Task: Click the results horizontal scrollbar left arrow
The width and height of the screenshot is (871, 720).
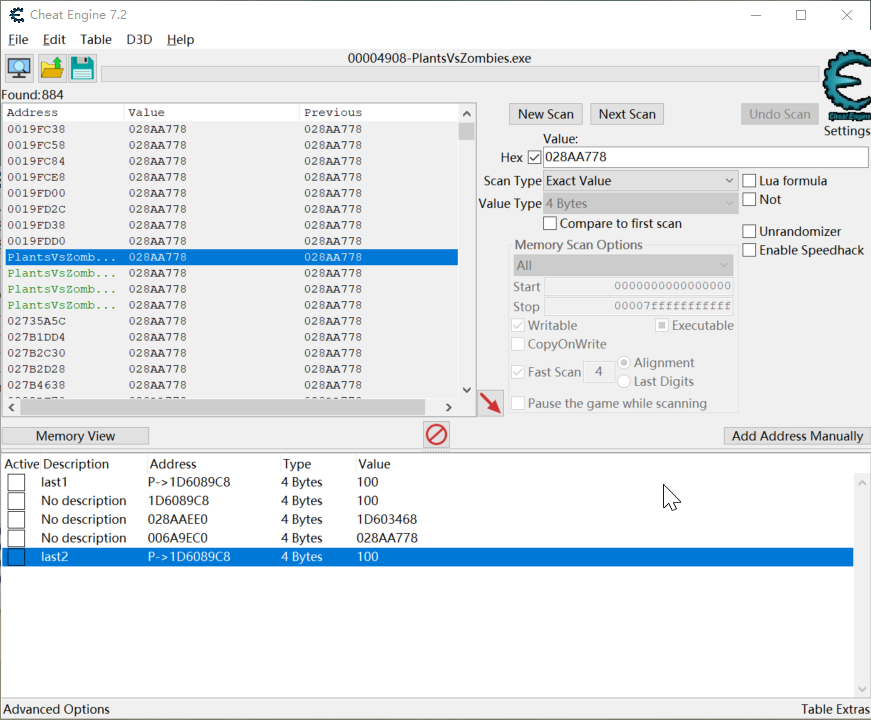Action: pos(12,407)
